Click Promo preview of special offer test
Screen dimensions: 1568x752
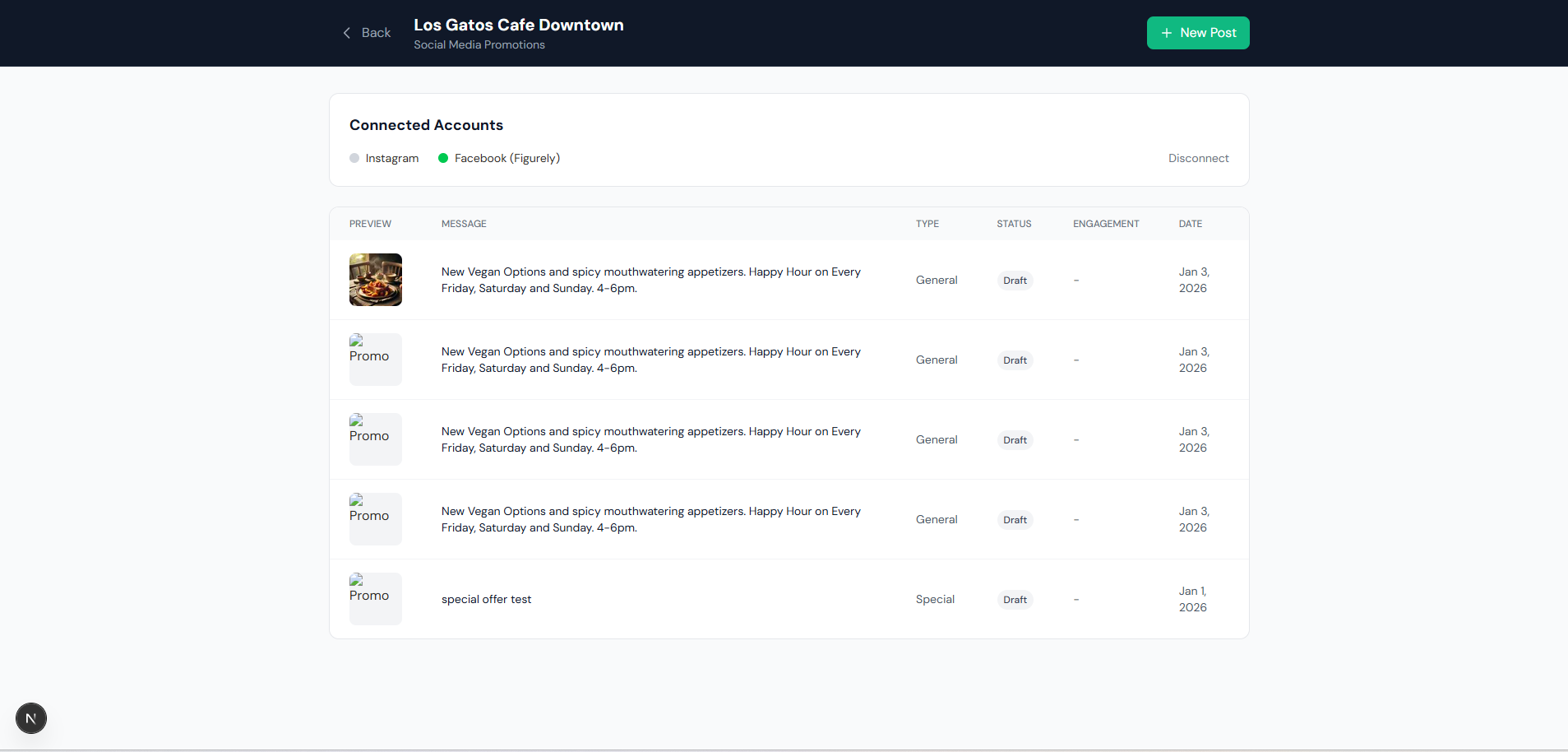pyautogui.click(x=376, y=598)
